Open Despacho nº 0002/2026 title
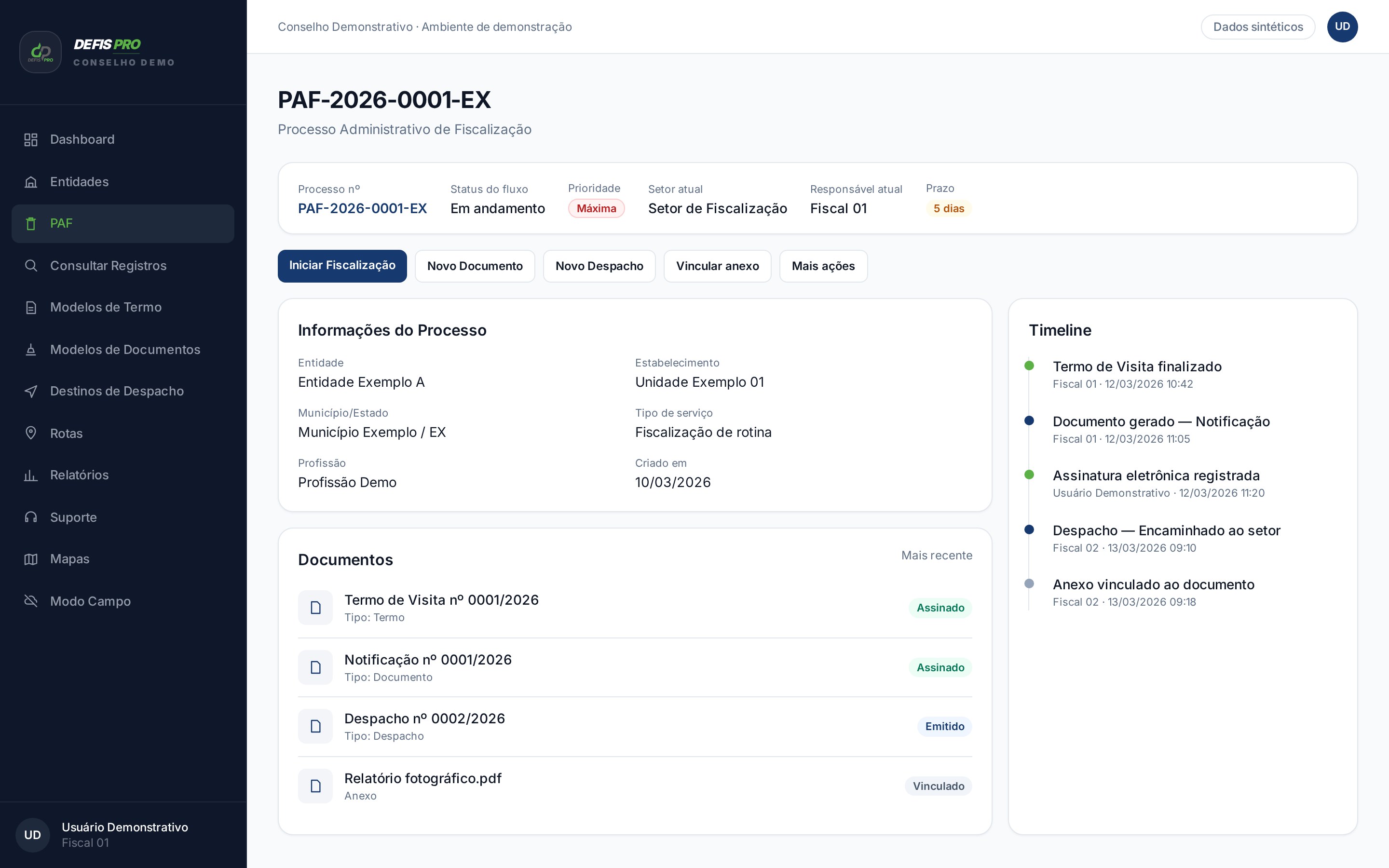1389x868 pixels. (x=424, y=719)
